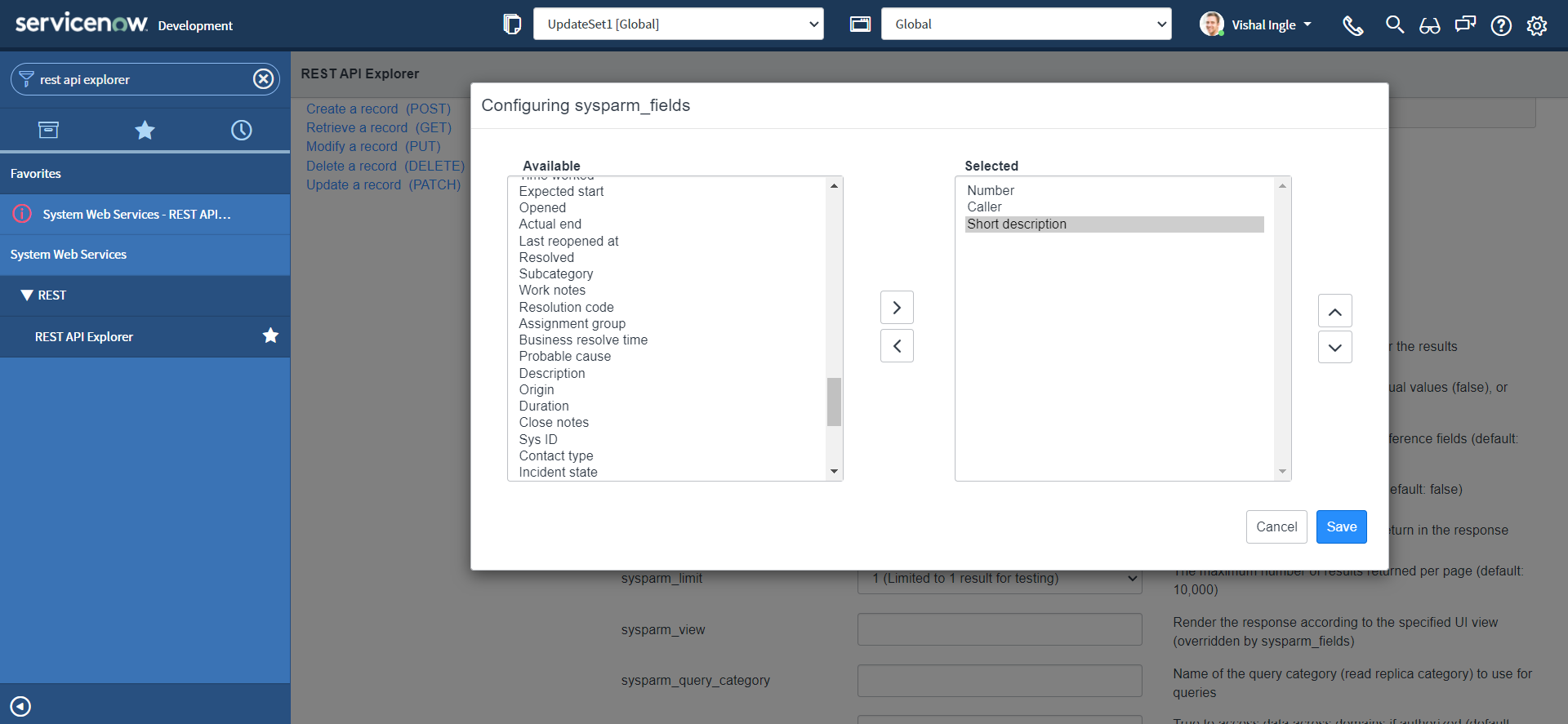This screenshot has width=1568, height=724.
Task: Move selected field up
Action: 1335,311
